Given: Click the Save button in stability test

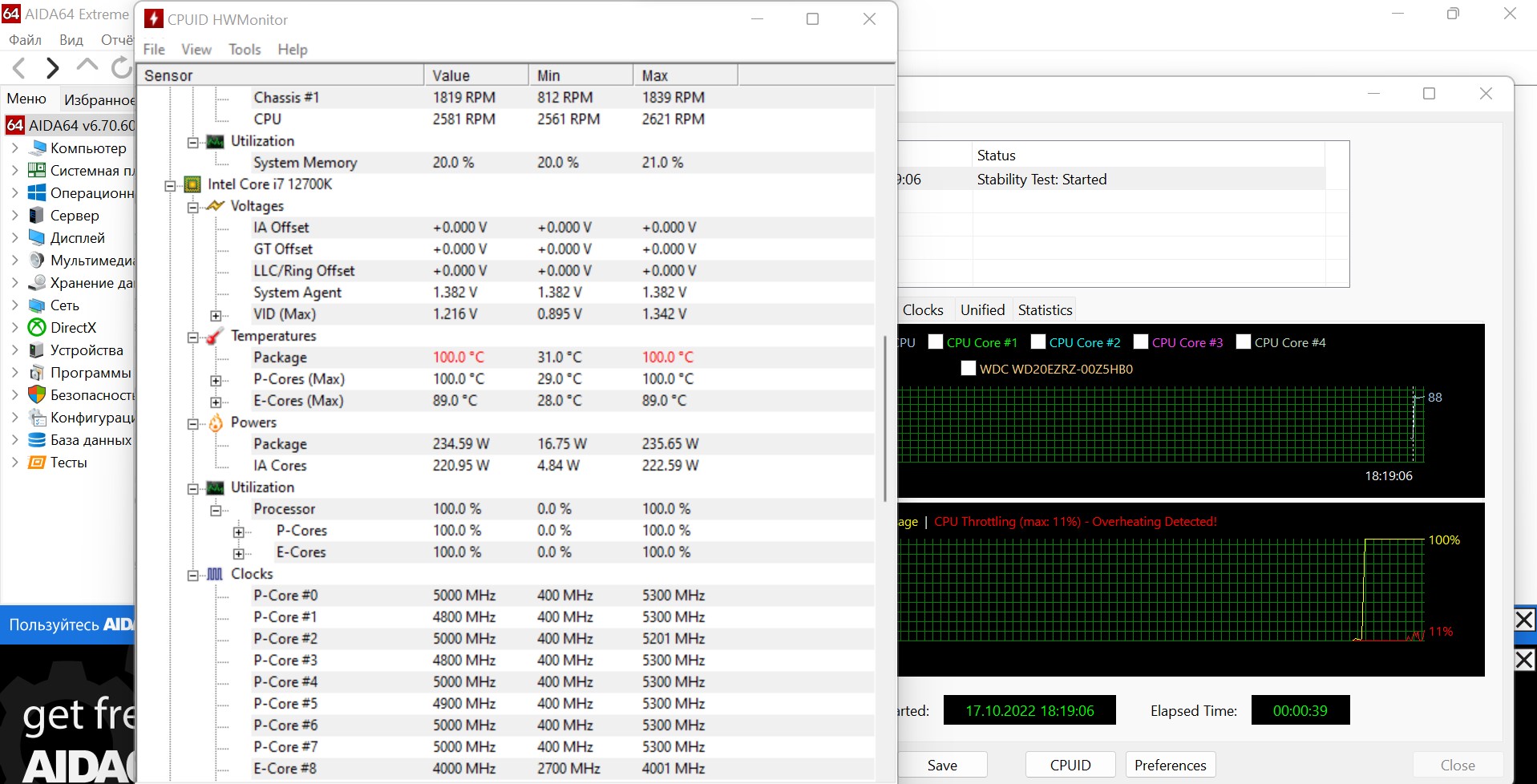Looking at the screenshot, I should (942, 765).
